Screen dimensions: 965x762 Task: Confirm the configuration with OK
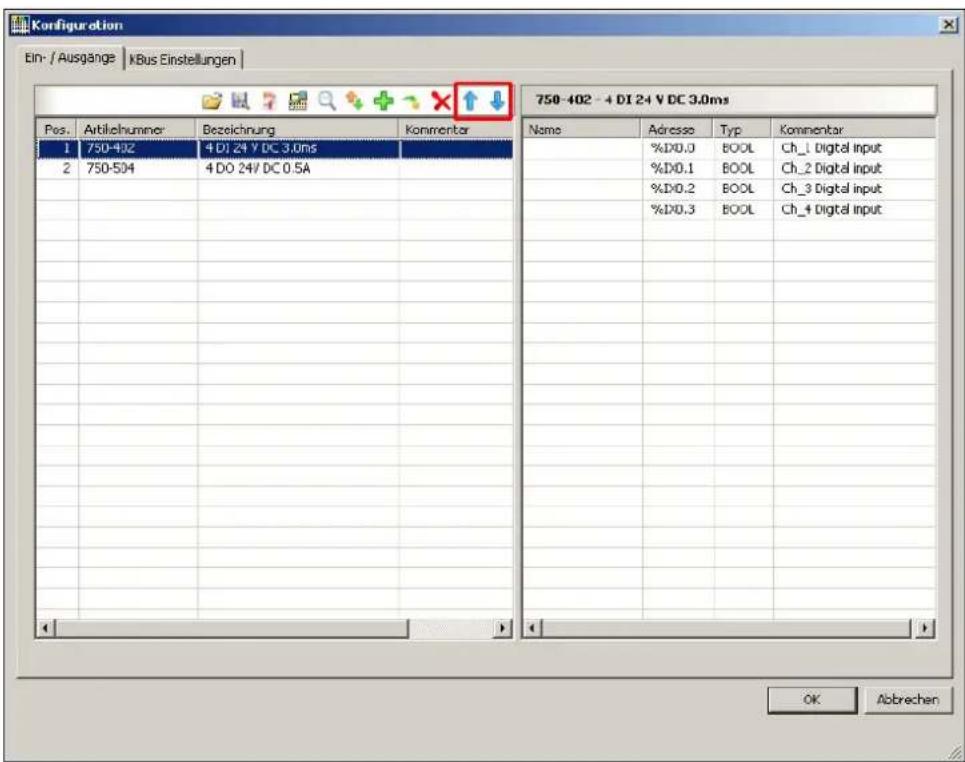(x=812, y=700)
